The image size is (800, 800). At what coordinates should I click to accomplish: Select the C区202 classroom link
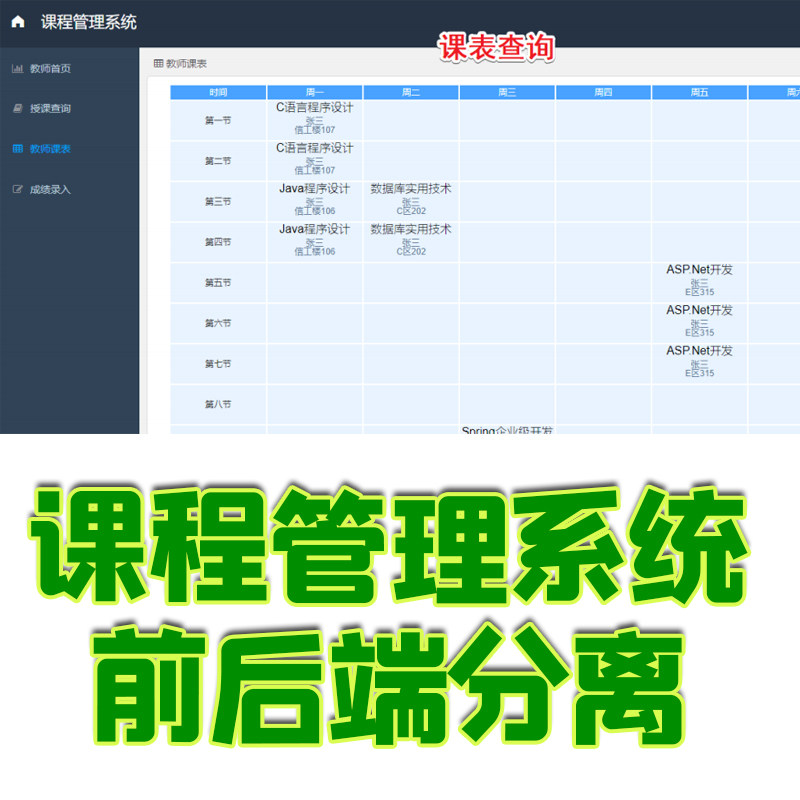coord(410,211)
